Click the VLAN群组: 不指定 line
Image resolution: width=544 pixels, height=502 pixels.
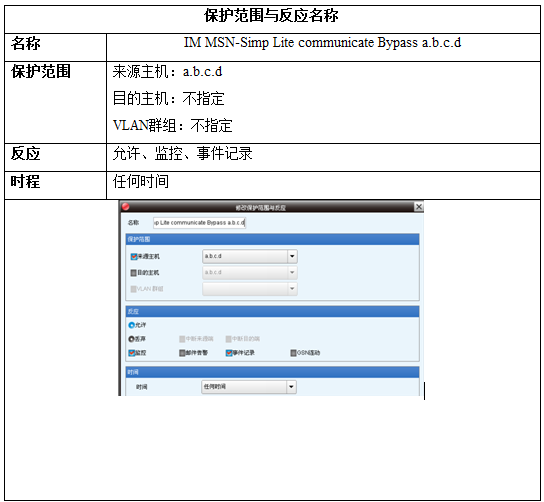tap(172, 125)
